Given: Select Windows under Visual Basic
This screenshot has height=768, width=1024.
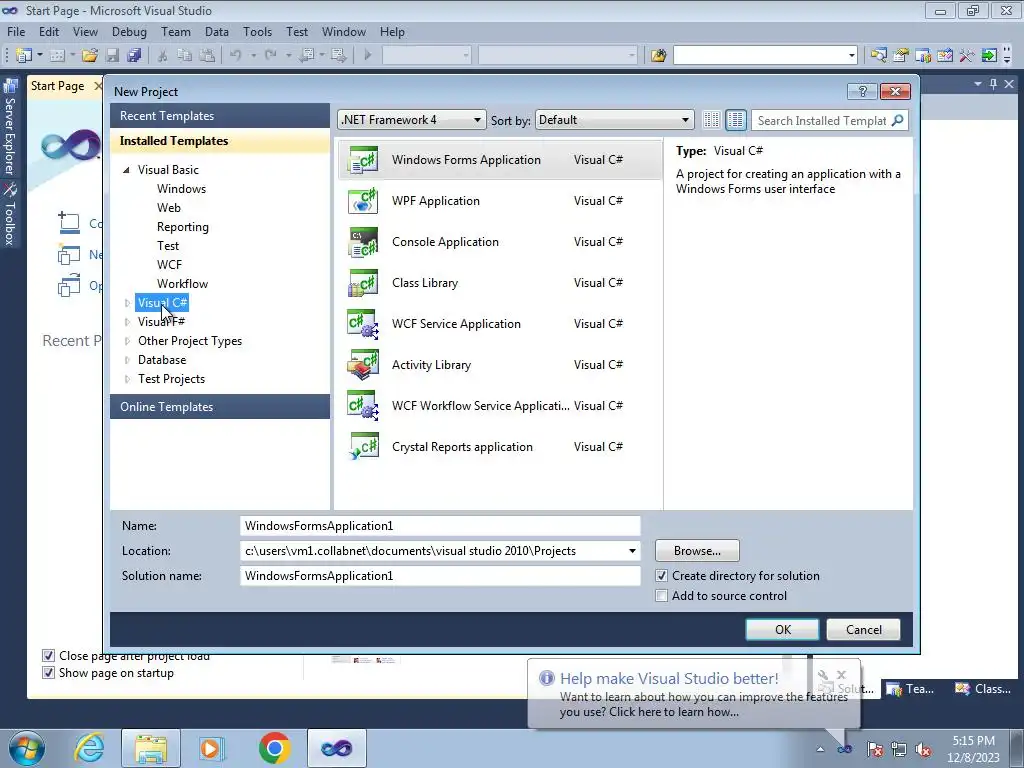Looking at the screenshot, I should [x=181, y=189].
